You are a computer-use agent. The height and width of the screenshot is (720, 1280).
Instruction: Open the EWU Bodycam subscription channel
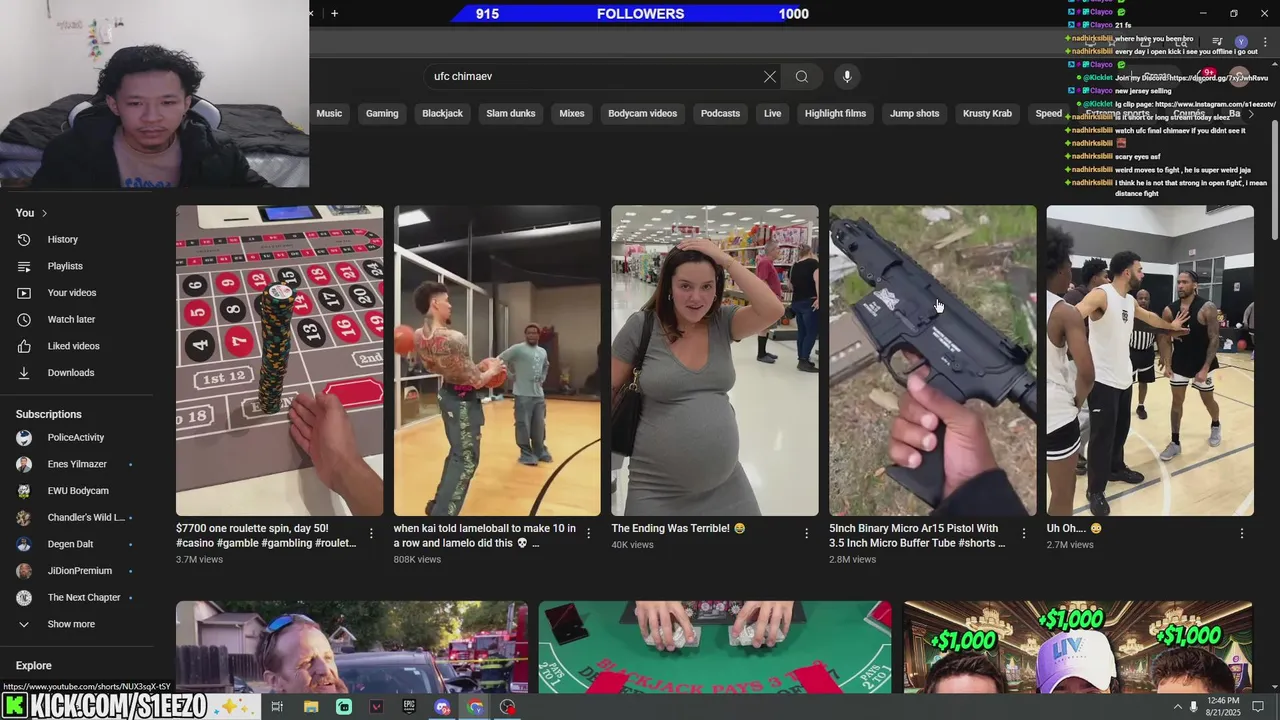pos(77,491)
